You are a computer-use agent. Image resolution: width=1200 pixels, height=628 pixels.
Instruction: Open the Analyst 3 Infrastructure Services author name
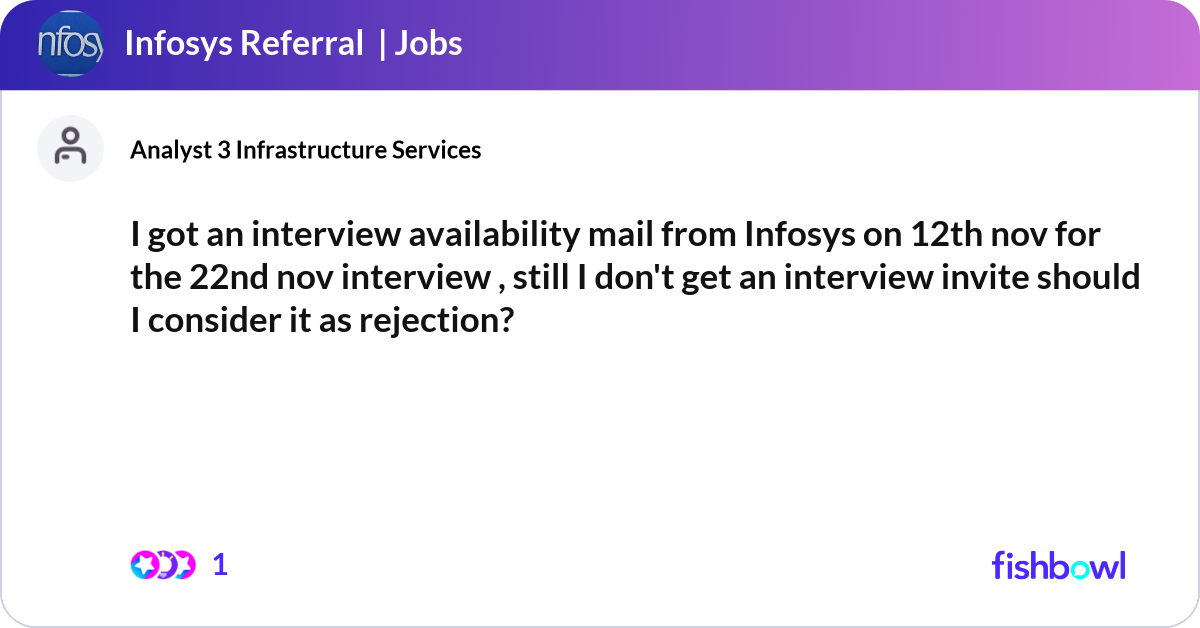(x=305, y=150)
